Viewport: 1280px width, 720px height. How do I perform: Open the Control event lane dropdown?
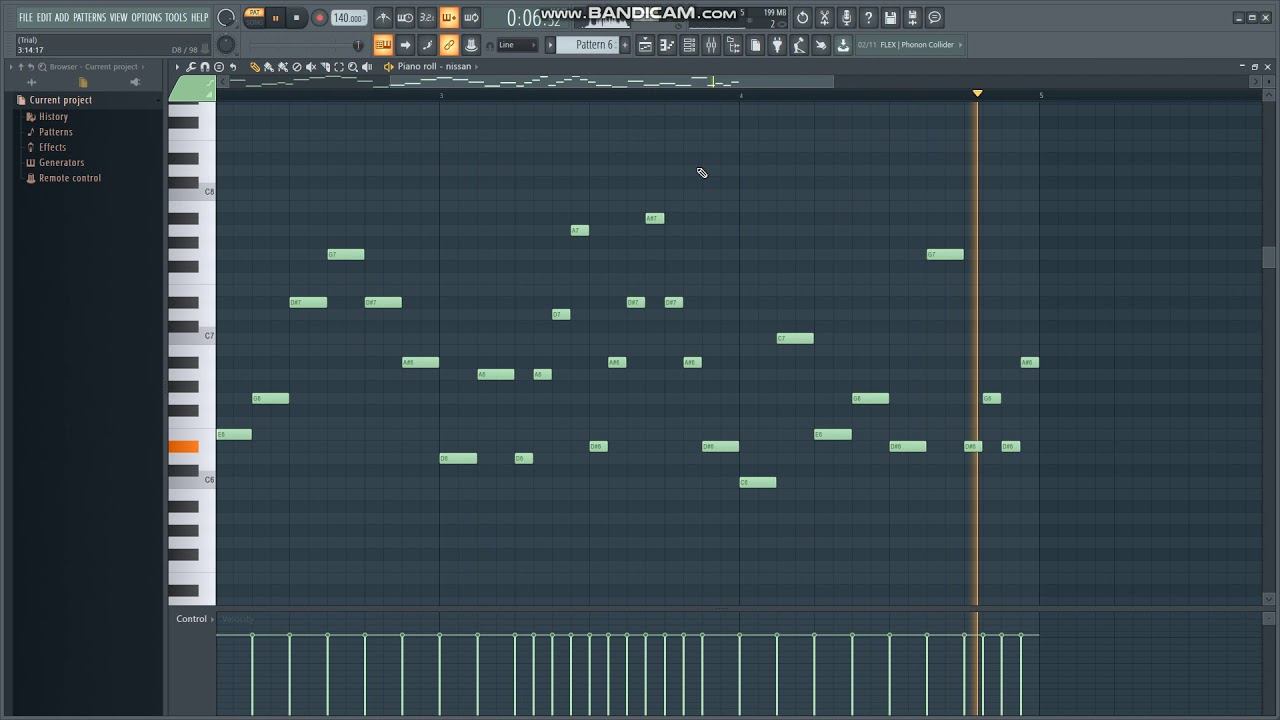point(194,619)
